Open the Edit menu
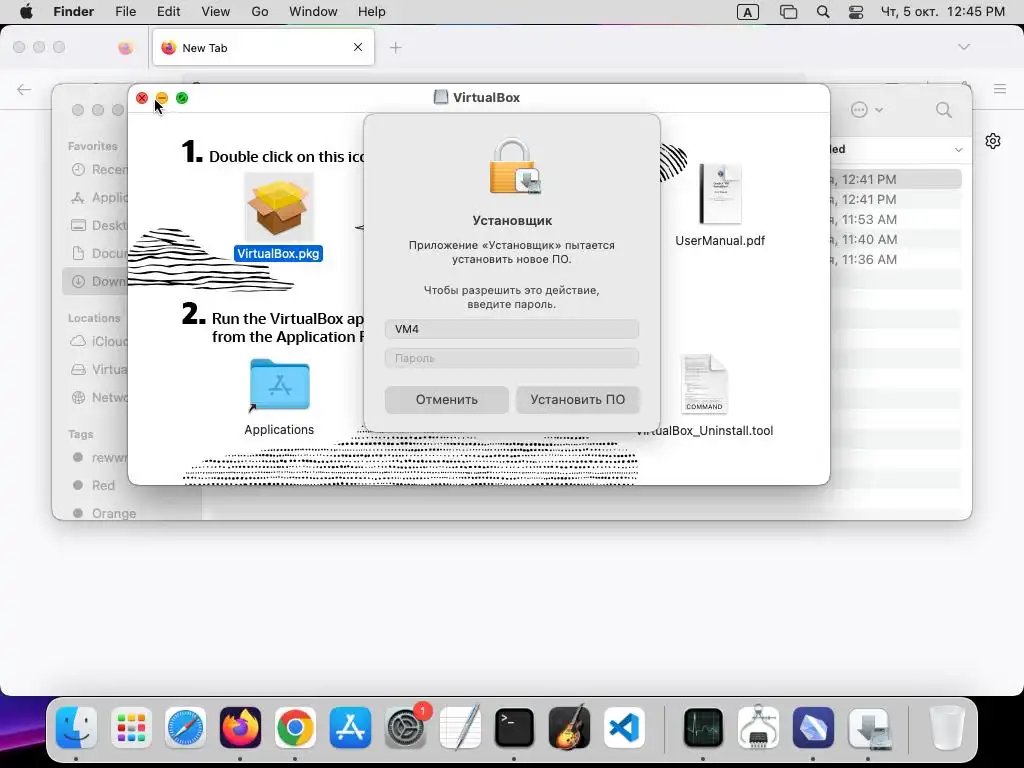The image size is (1024, 768). pyautogui.click(x=168, y=12)
